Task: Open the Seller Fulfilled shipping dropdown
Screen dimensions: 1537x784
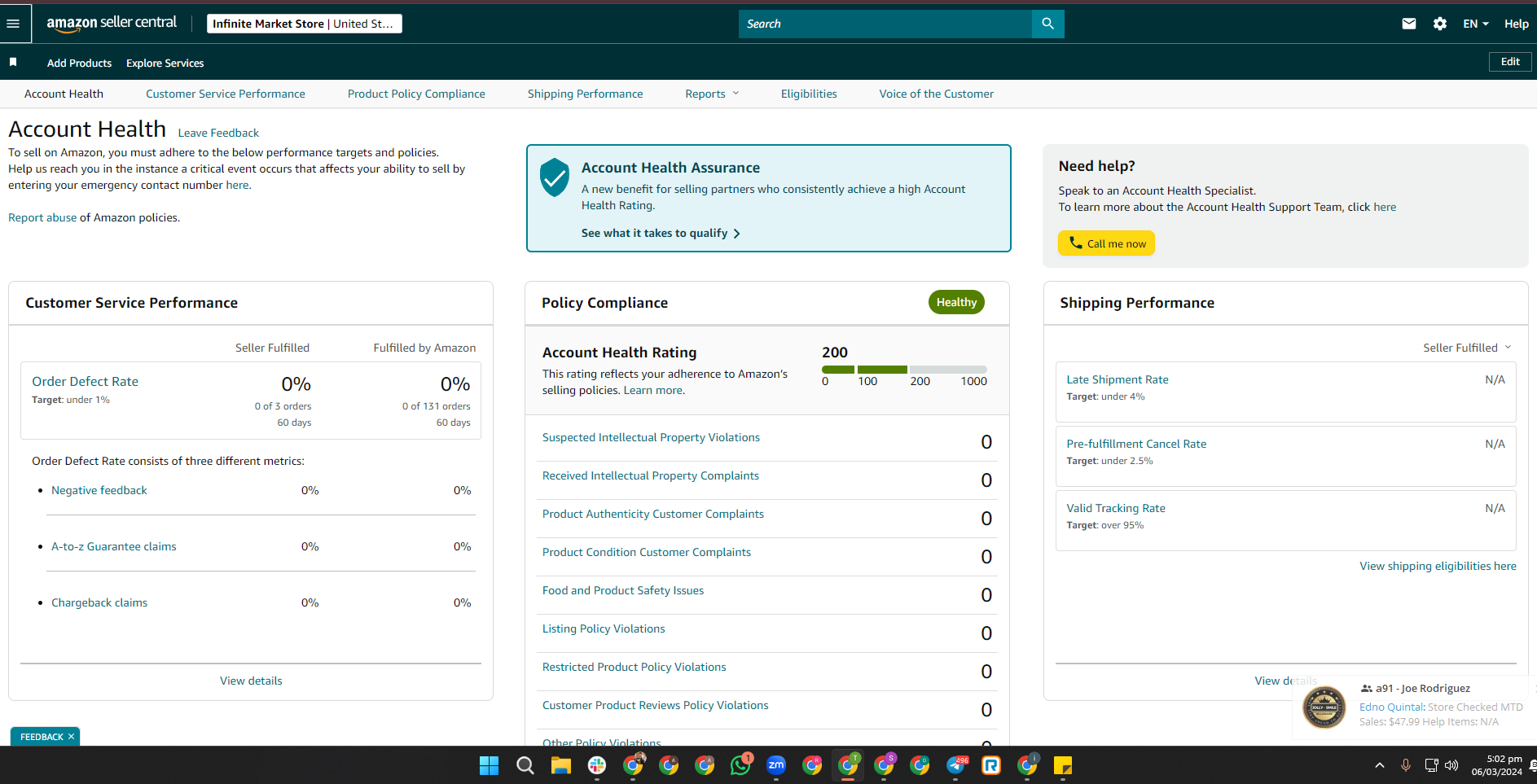Action: click(1467, 348)
